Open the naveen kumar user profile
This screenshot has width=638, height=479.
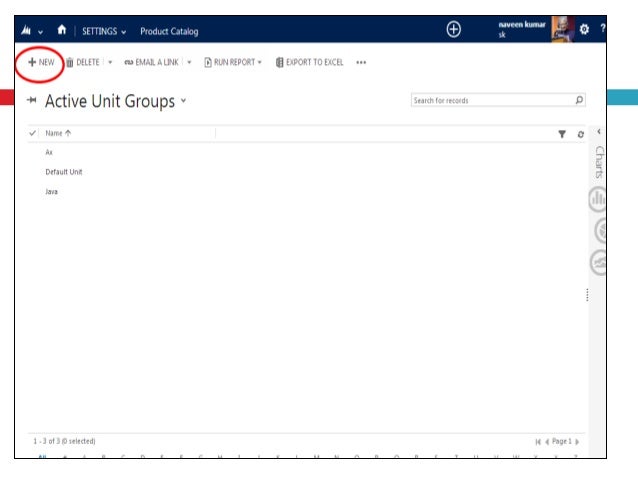tap(522, 29)
